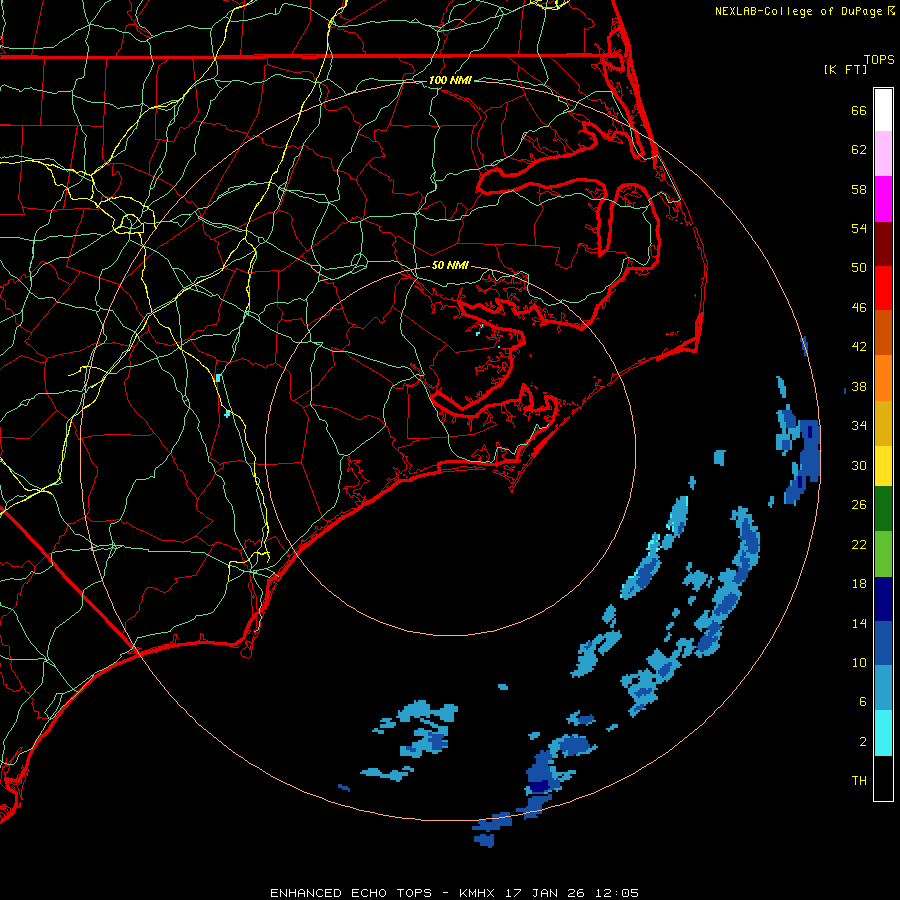Click the orange 38 kft legend swatch
The height and width of the screenshot is (900, 900).
883,378
